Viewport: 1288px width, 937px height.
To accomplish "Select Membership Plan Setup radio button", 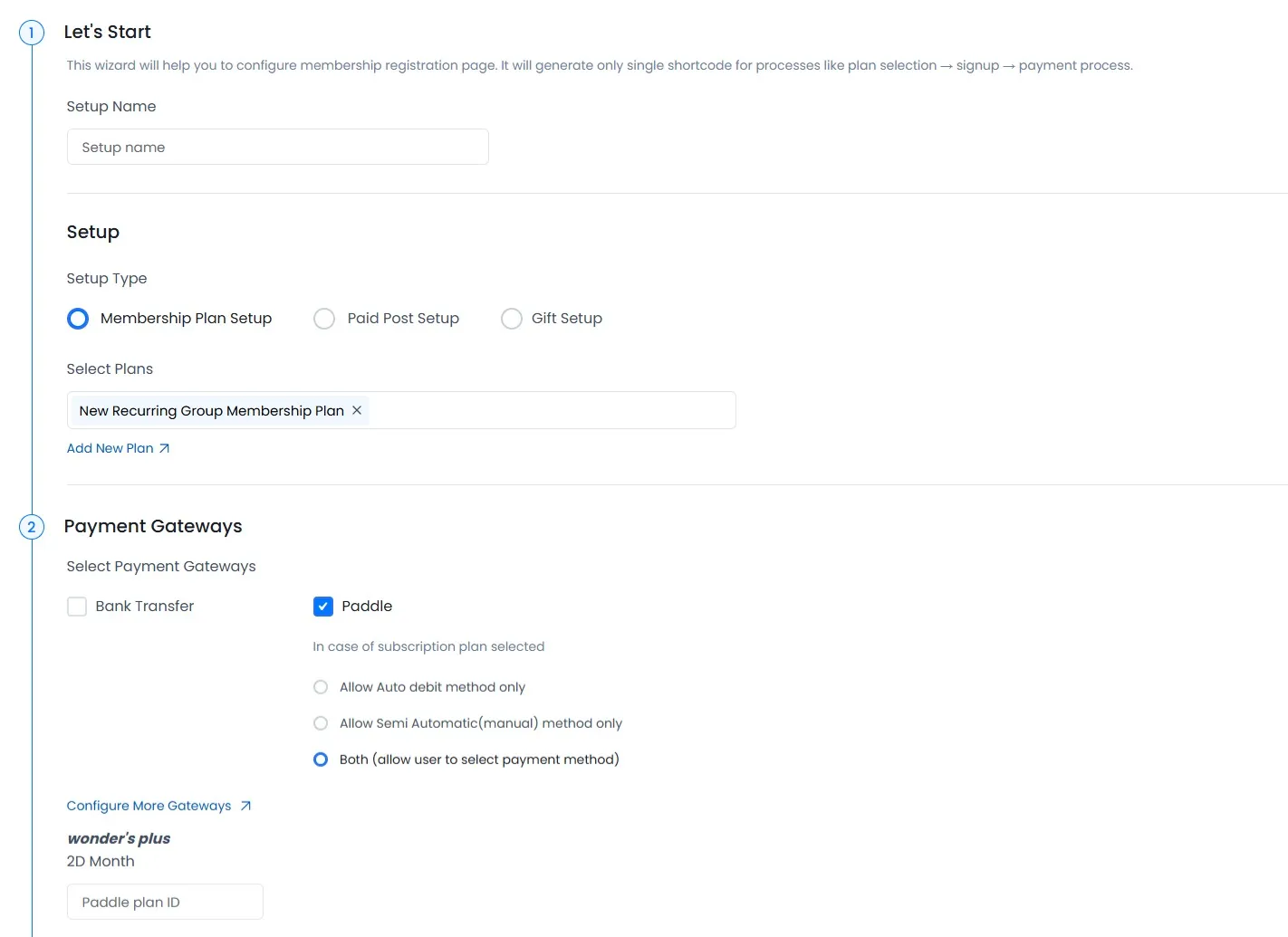I will 78,319.
